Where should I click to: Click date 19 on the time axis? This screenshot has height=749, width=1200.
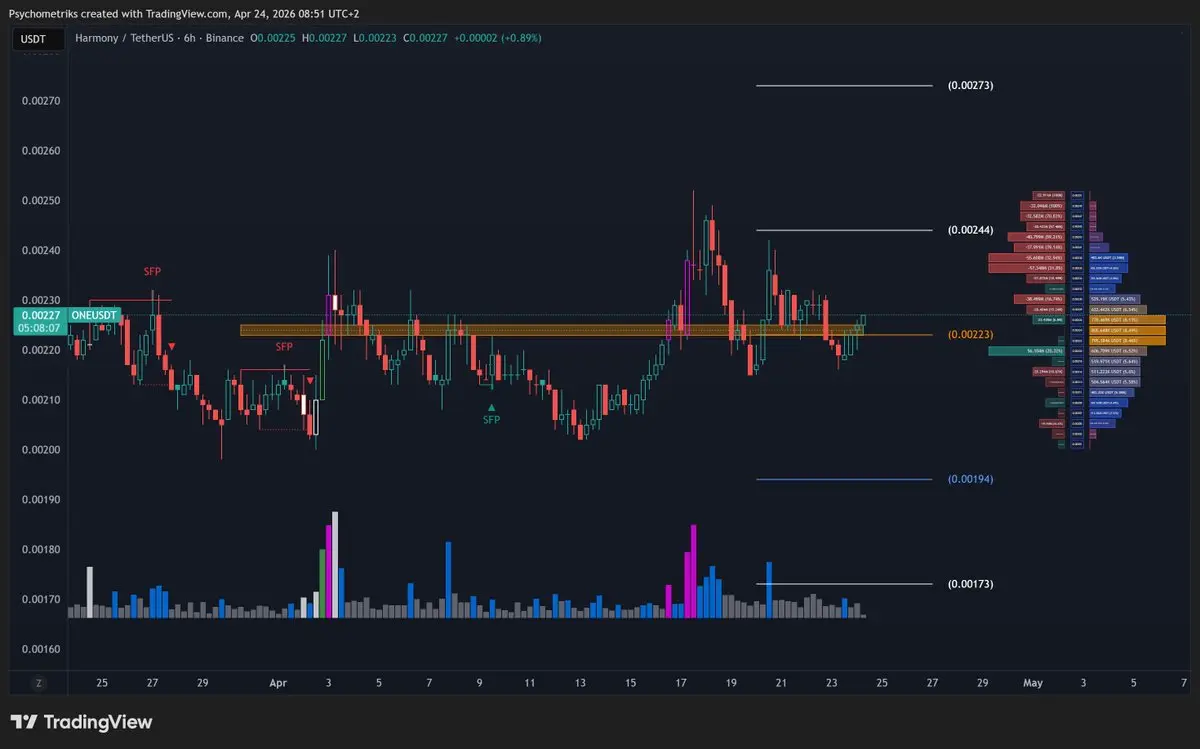coord(731,683)
